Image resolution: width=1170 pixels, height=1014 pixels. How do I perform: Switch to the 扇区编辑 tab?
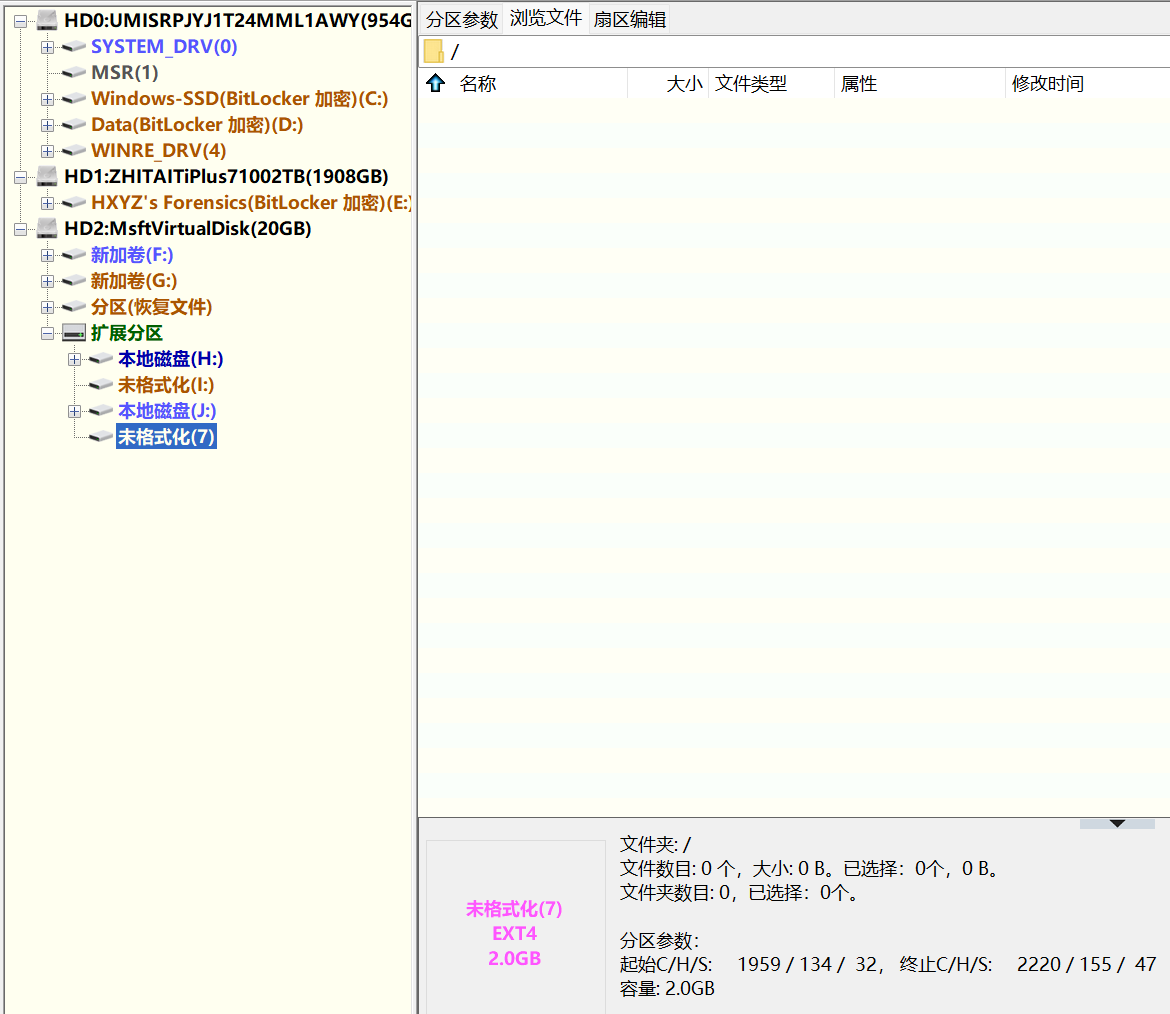tap(630, 19)
